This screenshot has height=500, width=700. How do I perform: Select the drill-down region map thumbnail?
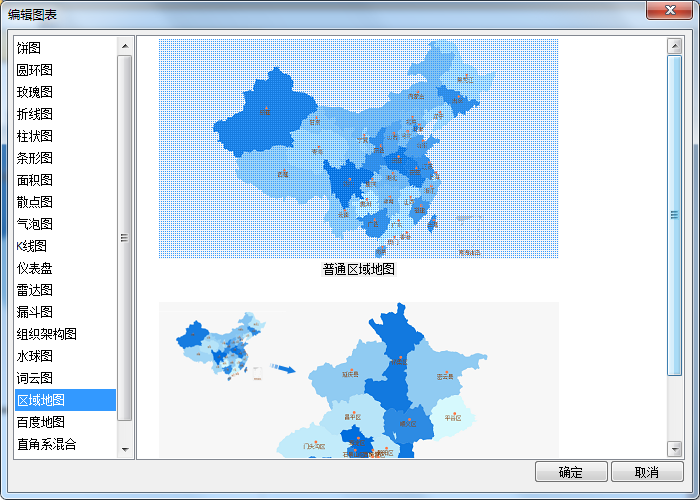click(358, 380)
